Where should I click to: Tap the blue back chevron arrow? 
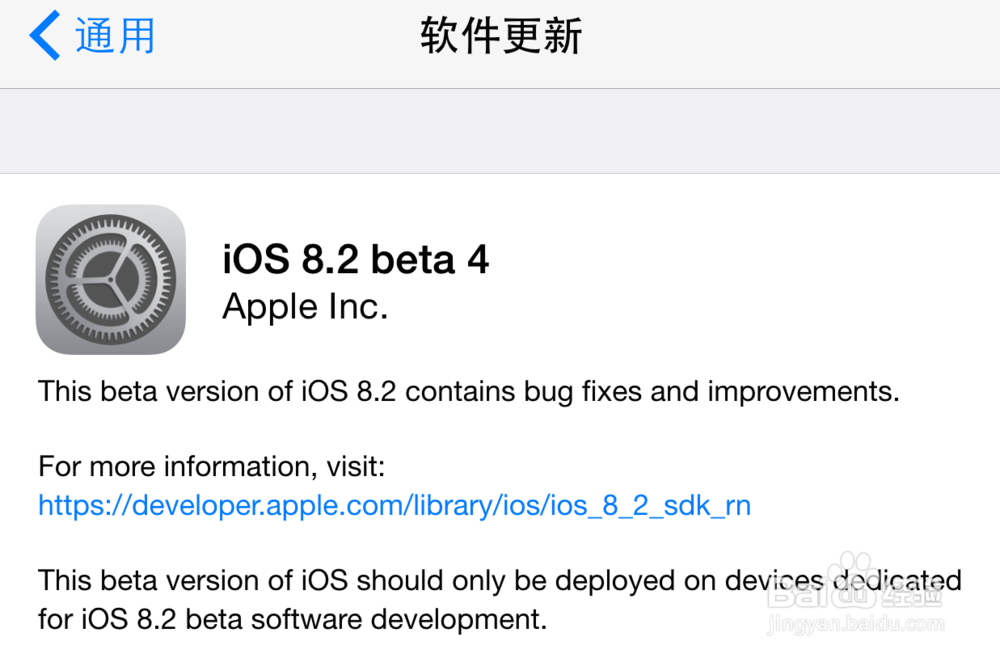pyautogui.click(x=45, y=36)
